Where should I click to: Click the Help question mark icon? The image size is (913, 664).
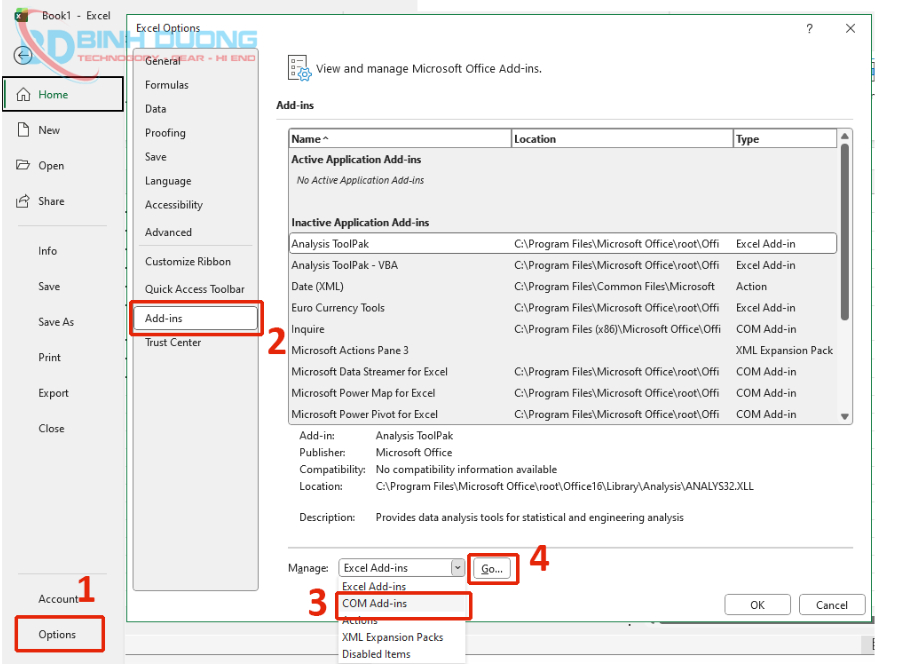click(809, 29)
